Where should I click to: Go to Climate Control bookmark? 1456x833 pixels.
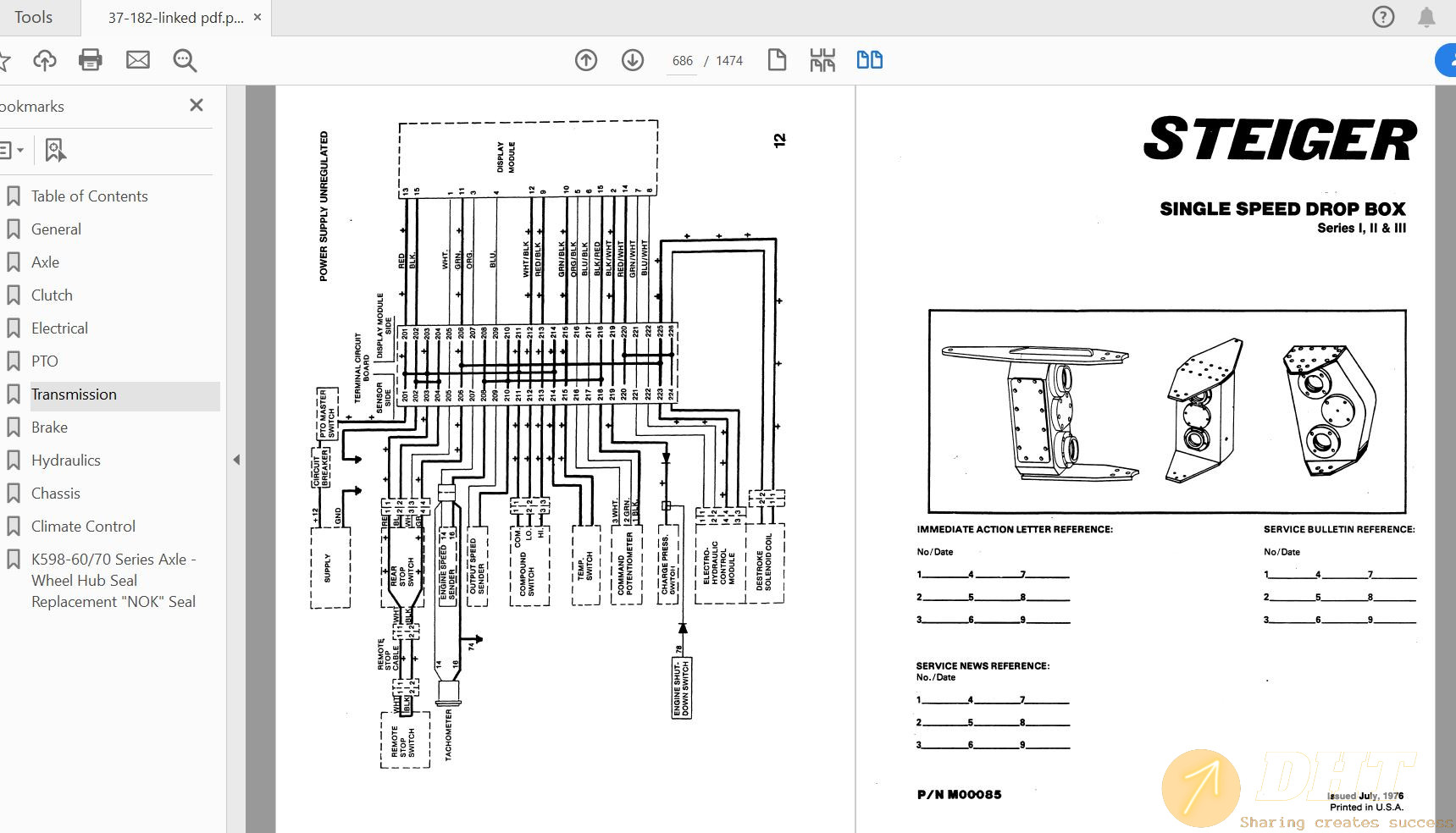point(83,527)
